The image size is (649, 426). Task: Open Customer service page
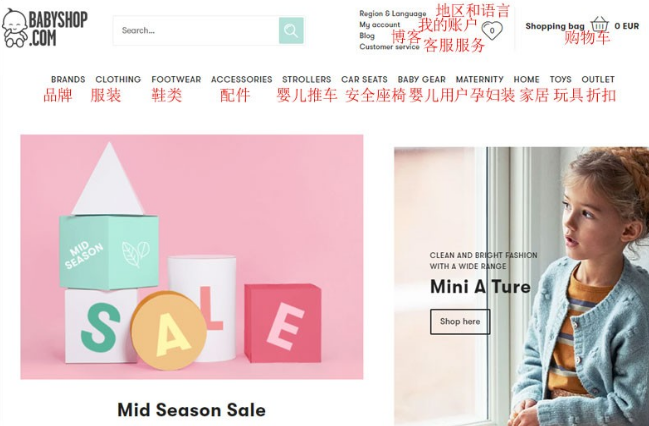pos(389,47)
